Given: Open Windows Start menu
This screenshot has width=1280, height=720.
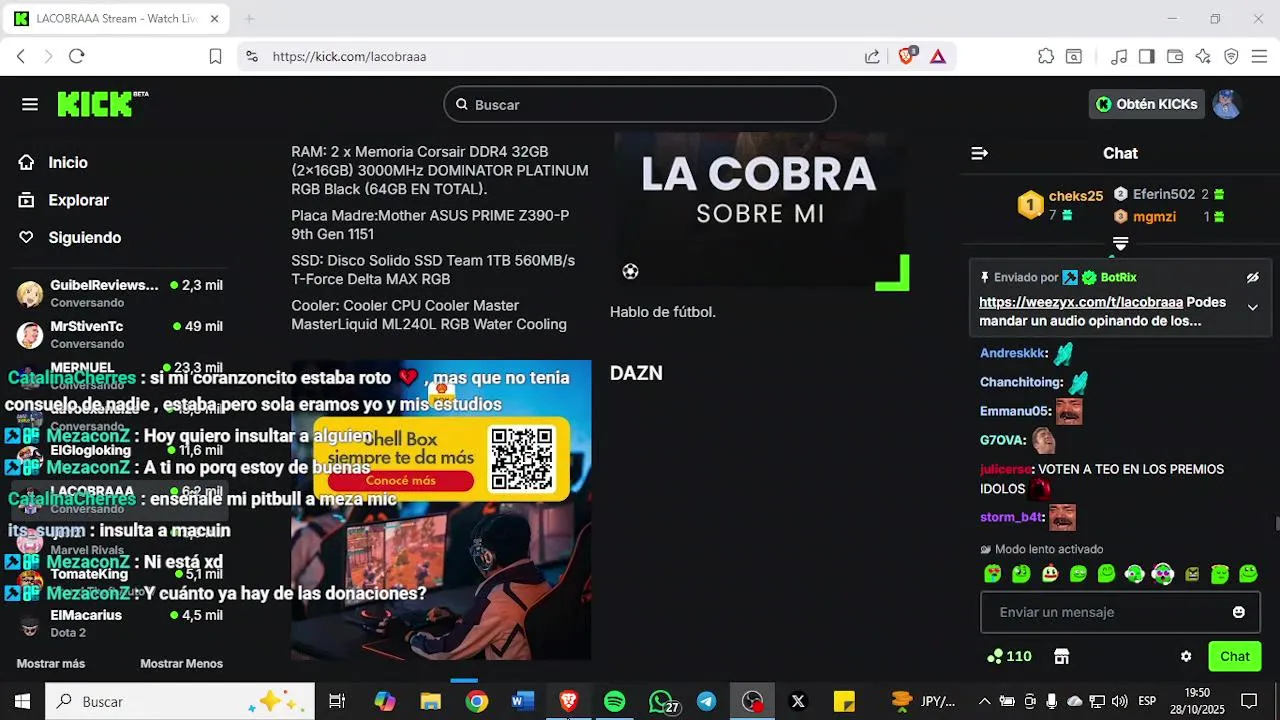Looking at the screenshot, I should [22, 702].
